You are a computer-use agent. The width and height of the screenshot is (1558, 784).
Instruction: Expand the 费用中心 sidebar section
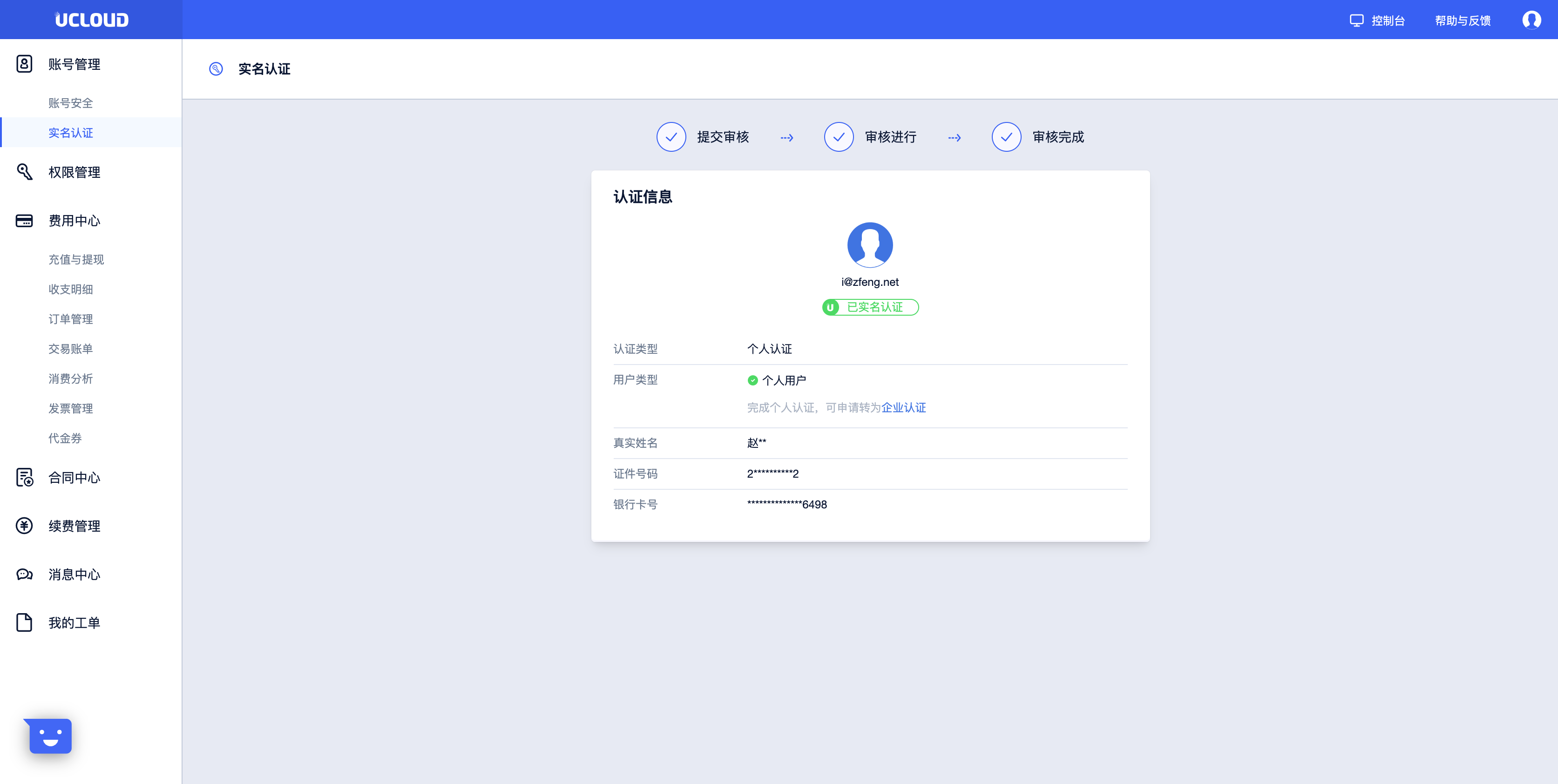tap(75, 221)
